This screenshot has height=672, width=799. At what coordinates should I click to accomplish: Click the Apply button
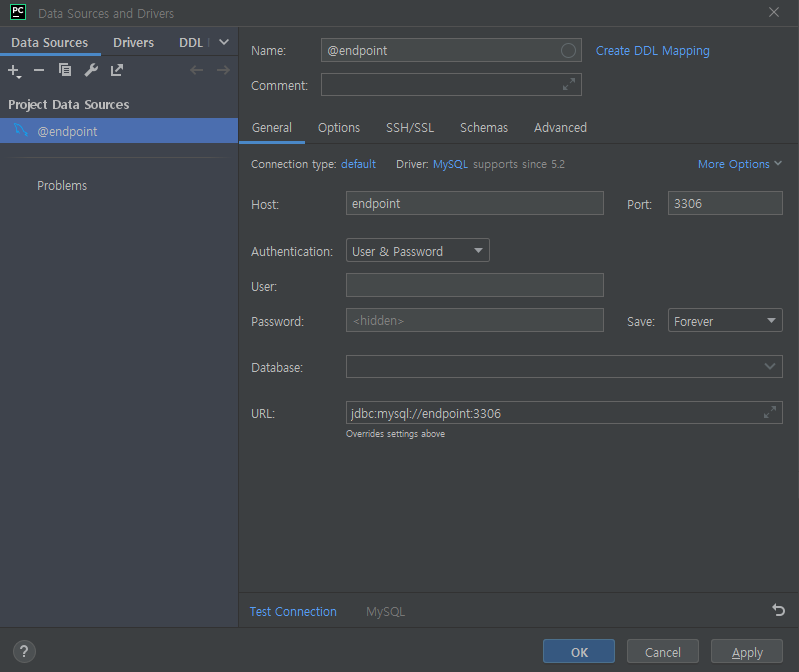coord(747,651)
